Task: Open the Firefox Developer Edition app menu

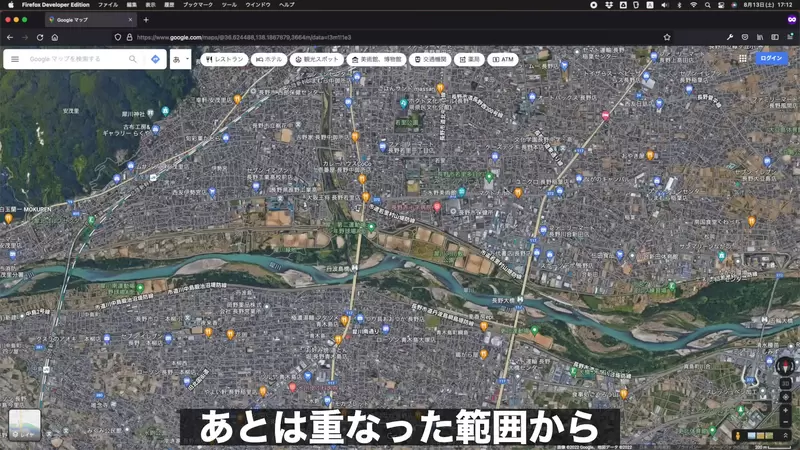Action: 56,5
